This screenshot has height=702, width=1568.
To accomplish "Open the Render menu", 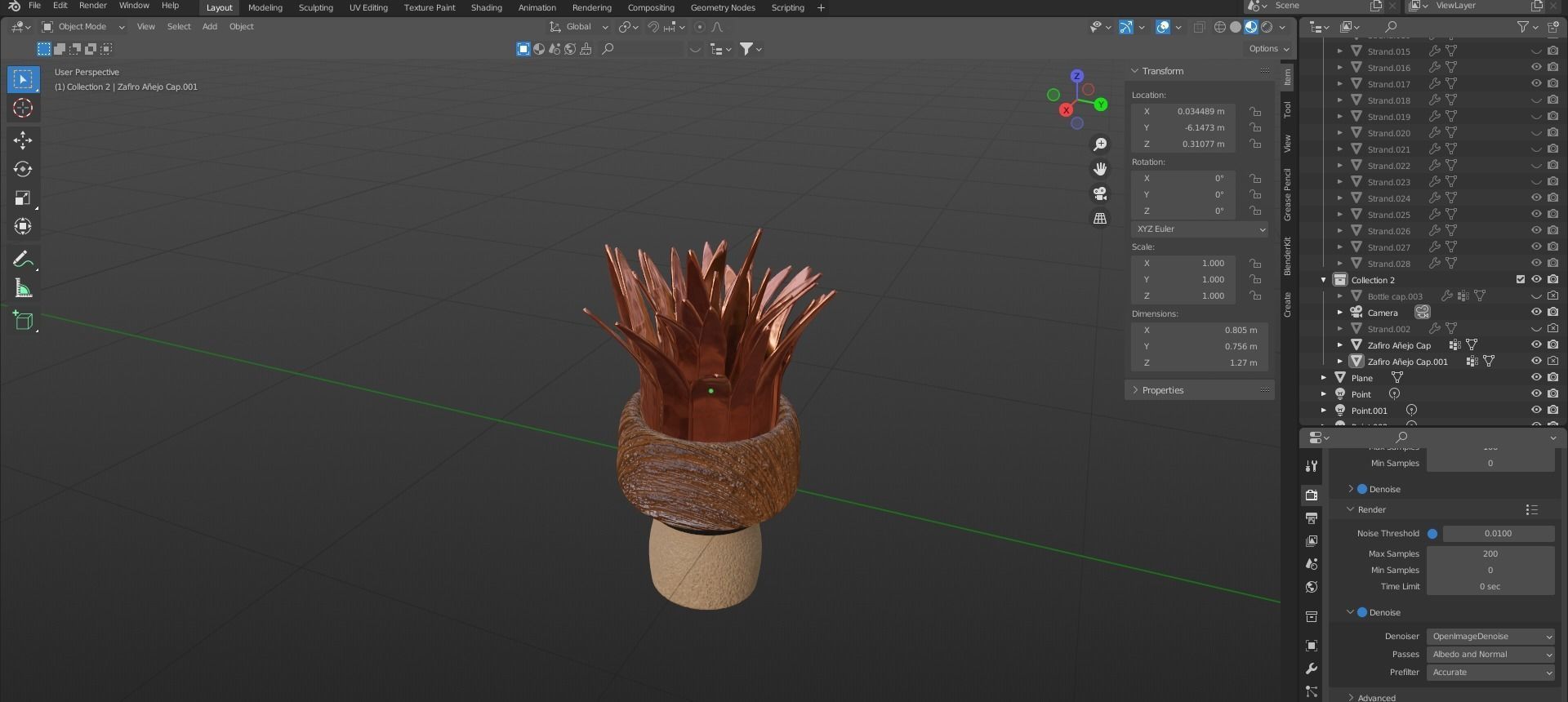I will pos(93,6).
